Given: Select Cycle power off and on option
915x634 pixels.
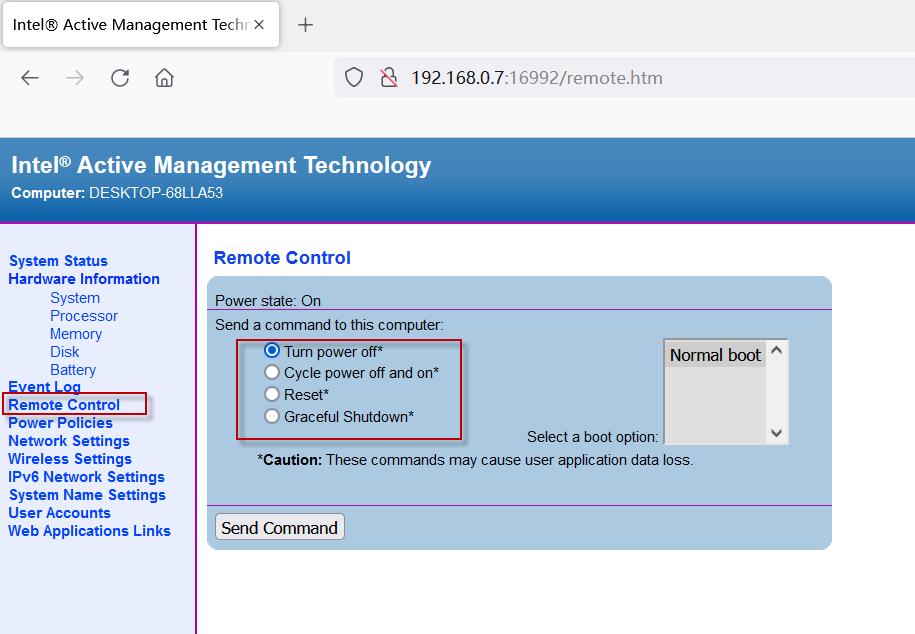Looking at the screenshot, I should tap(272, 373).
